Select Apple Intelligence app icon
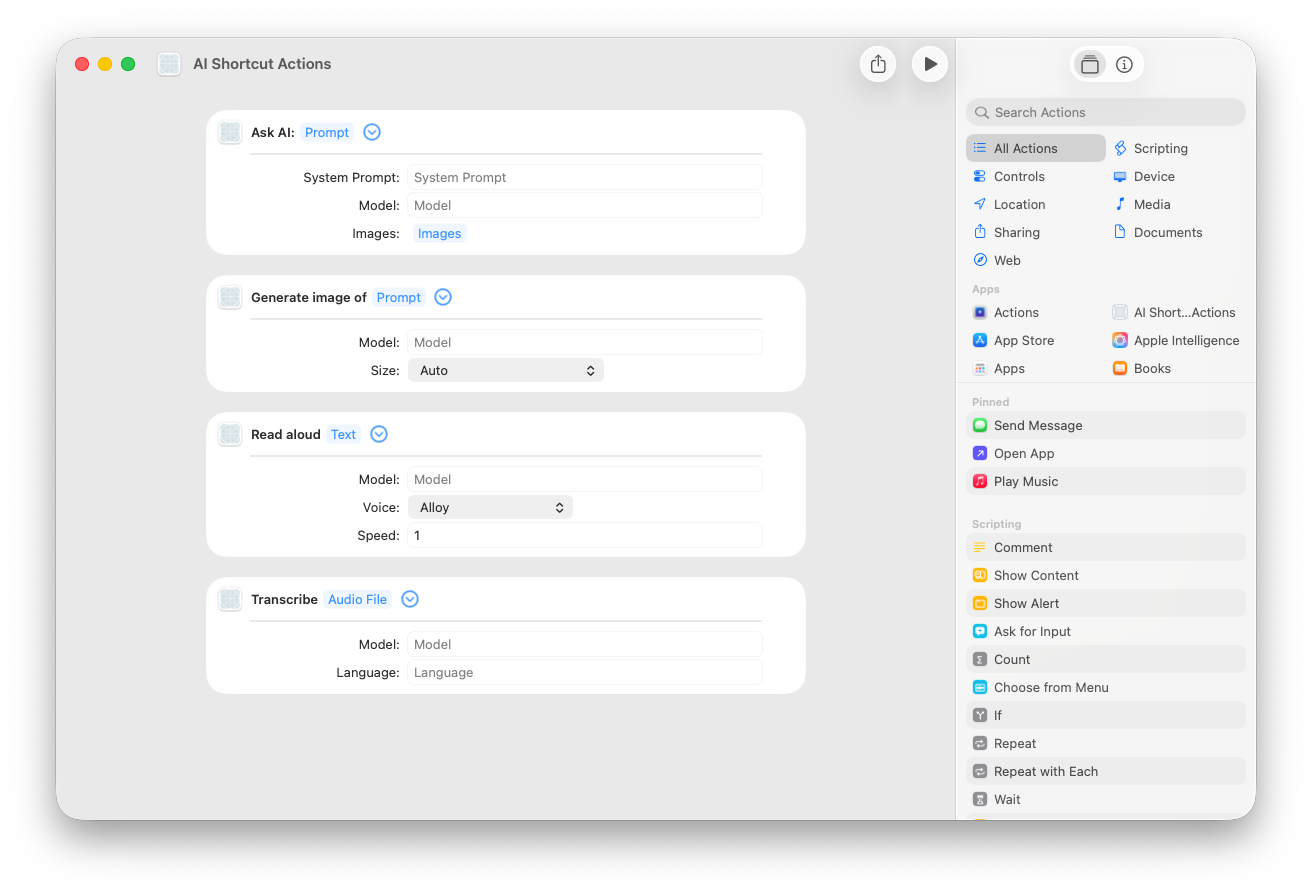 coord(1120,341)
